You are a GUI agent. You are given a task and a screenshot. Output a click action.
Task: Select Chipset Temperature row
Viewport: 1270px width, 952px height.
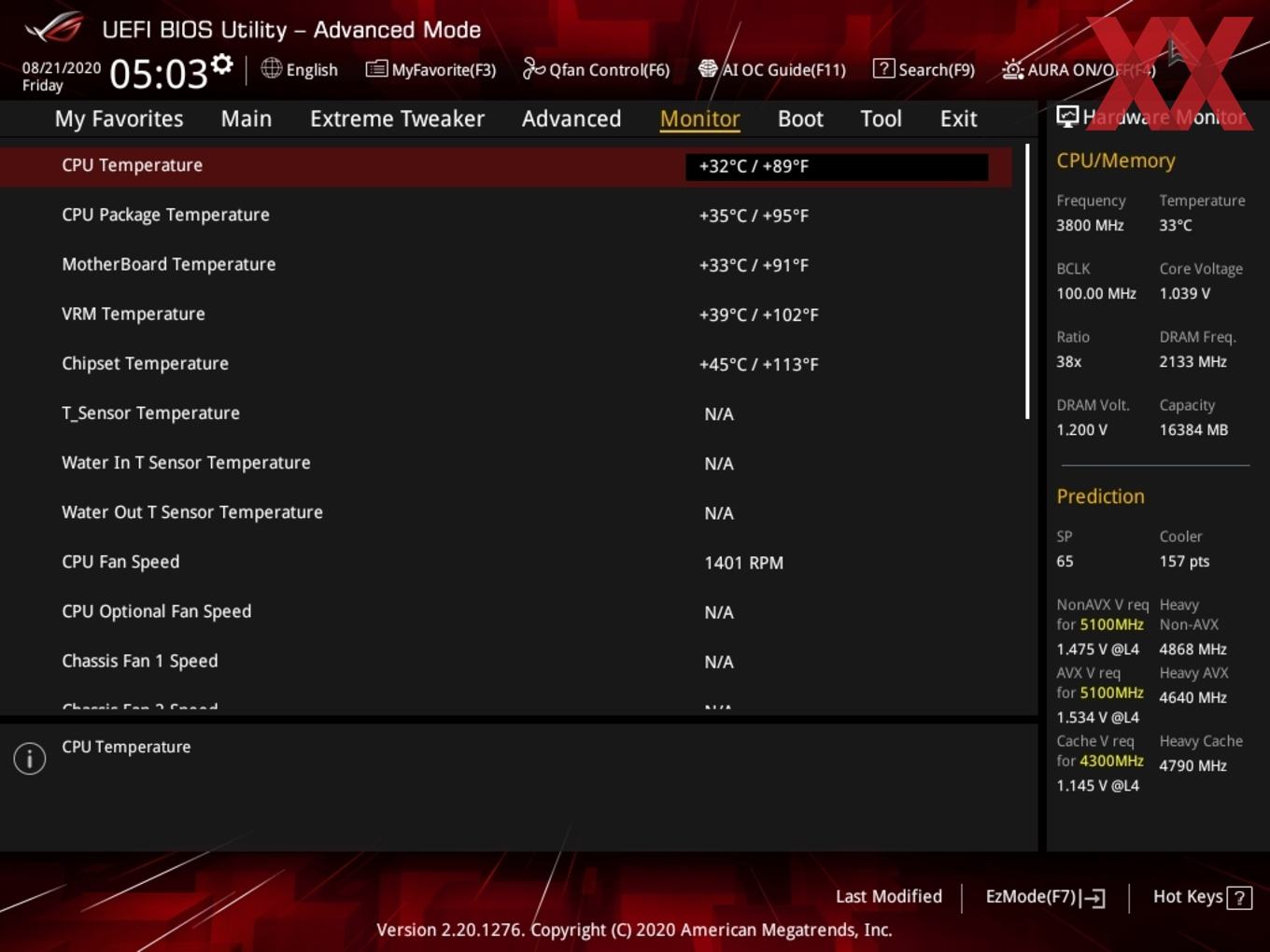[506, 363]
